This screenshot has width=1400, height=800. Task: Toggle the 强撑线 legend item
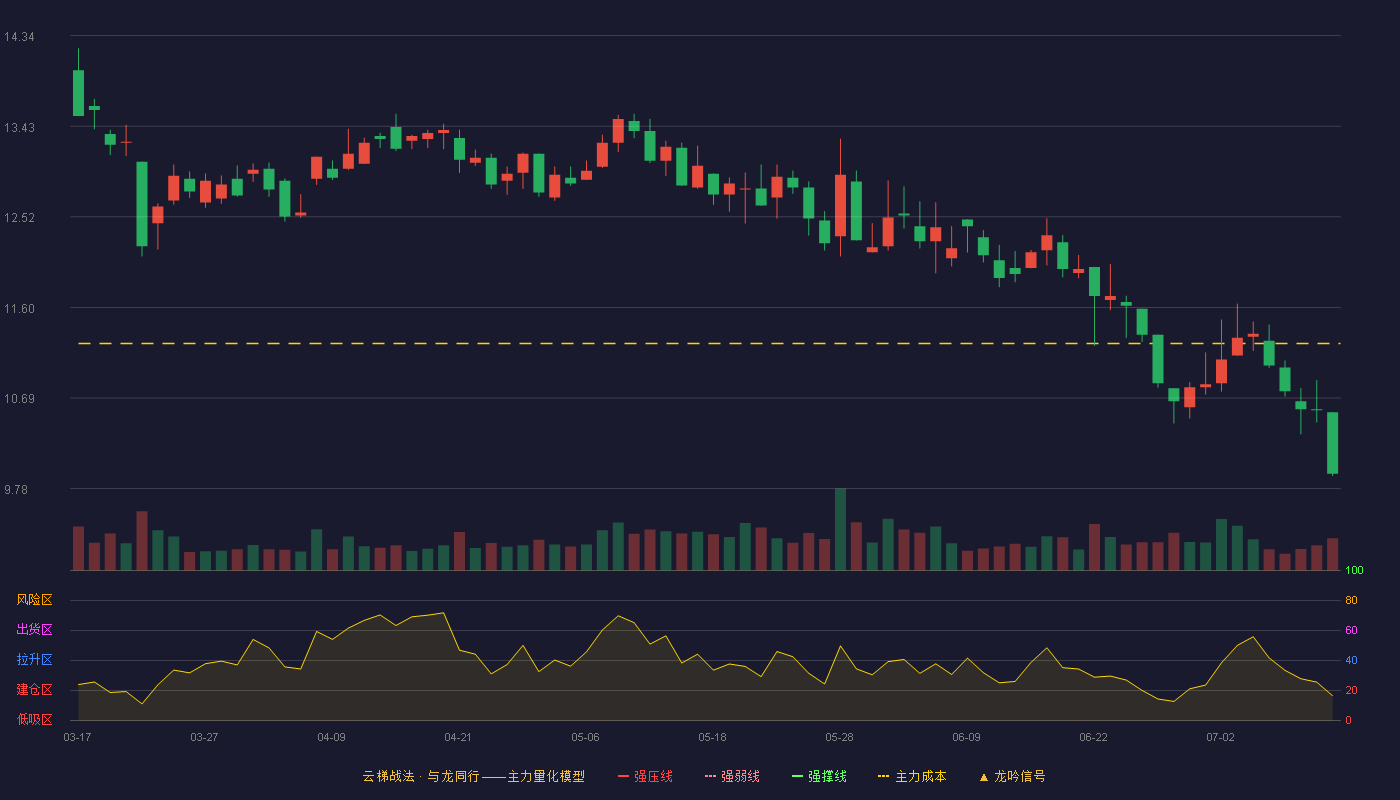pos(819,776)
